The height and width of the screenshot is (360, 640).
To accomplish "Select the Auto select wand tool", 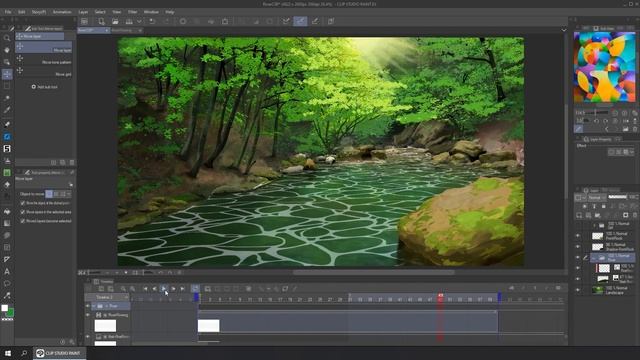I will point(7,98).
